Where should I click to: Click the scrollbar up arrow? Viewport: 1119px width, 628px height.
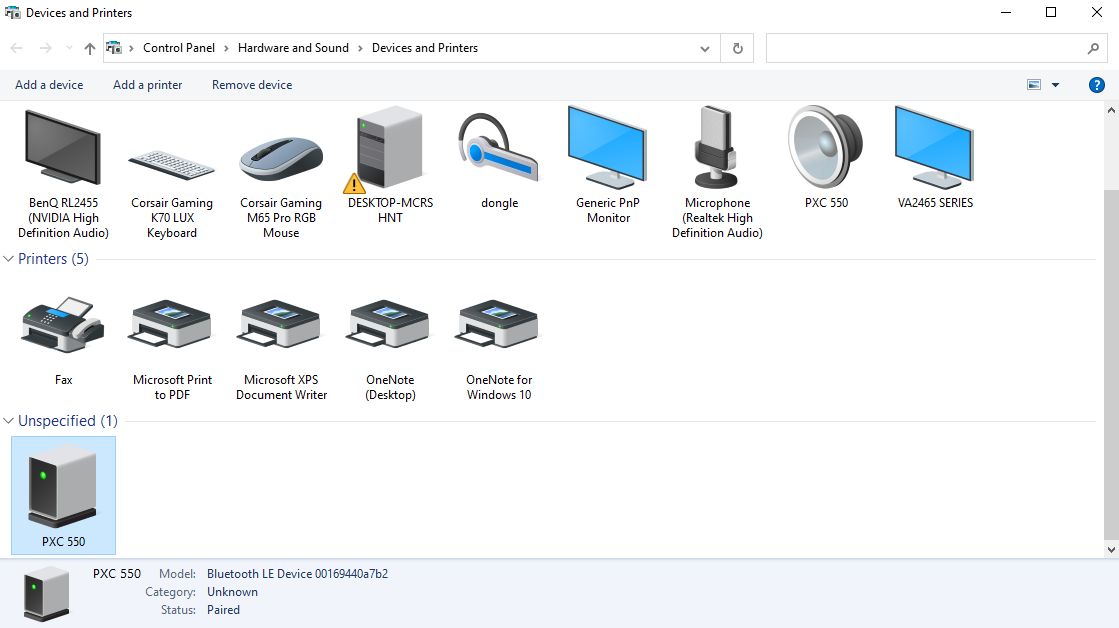point(1111,111)
